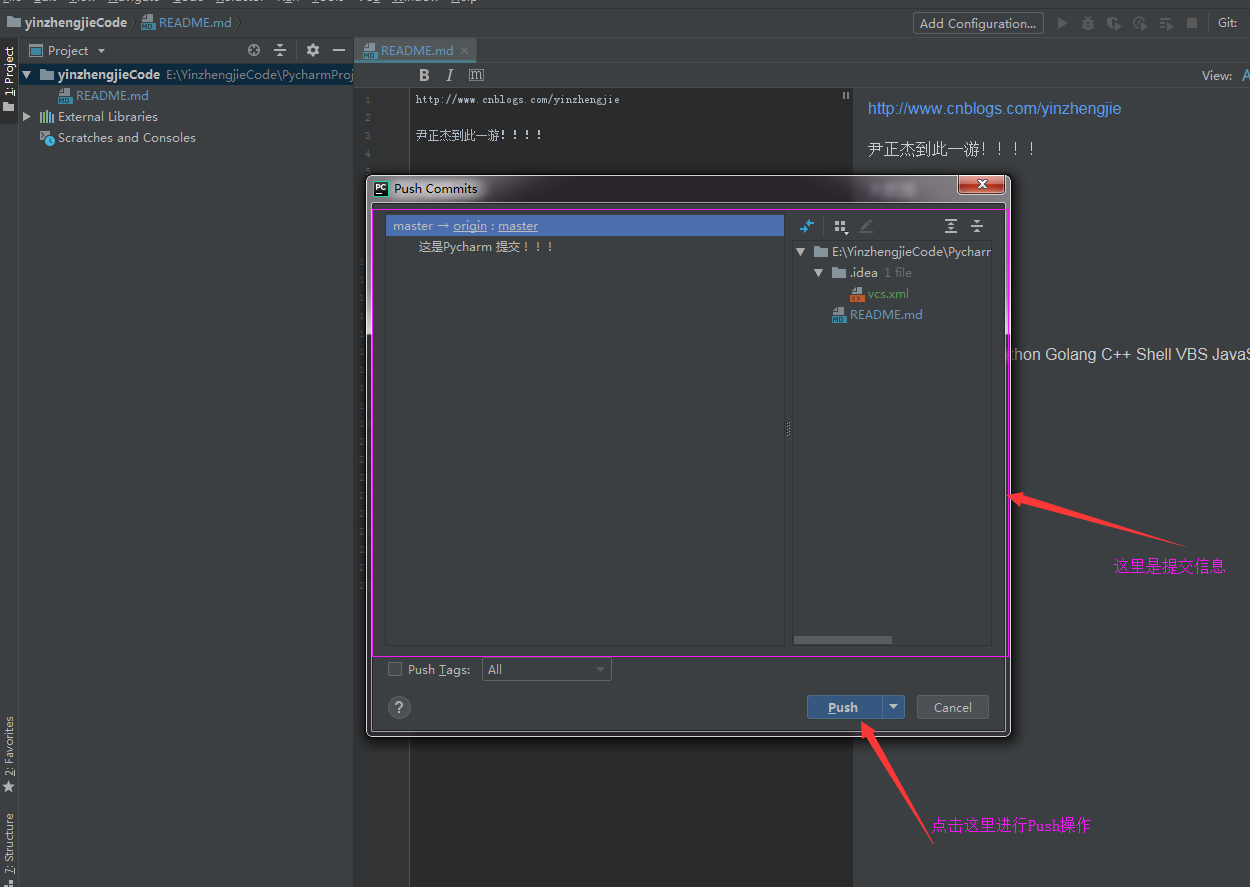Collapse the .idea folder in changed files
This screenshot has height=887, width=1250.
coord(818,273)
